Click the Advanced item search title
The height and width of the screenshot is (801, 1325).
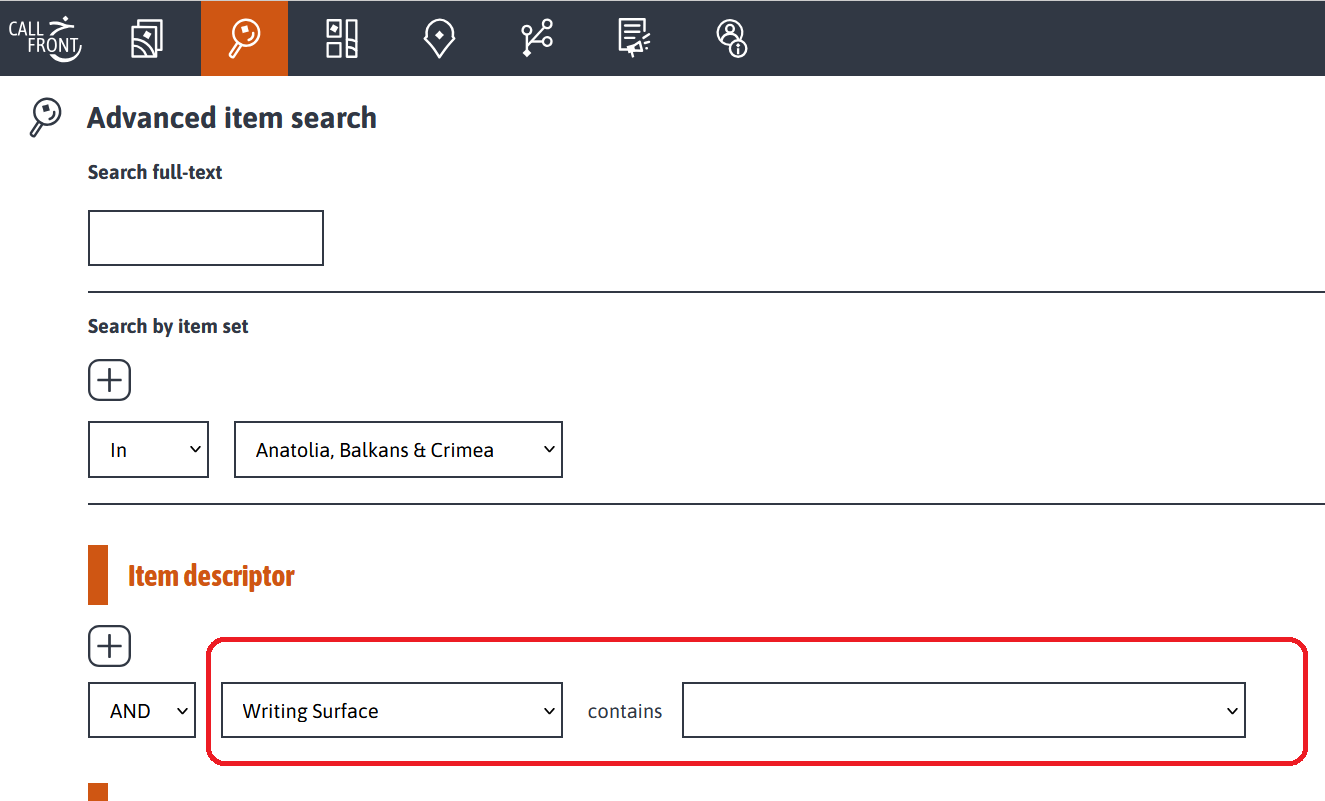click(232, 118)
